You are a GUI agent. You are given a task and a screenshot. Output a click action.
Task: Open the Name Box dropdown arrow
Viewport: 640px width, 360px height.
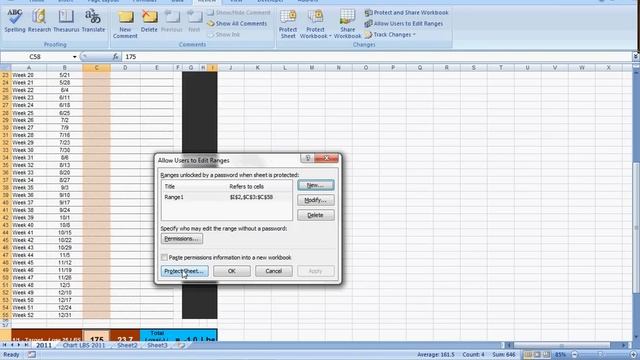pos(74,57)
